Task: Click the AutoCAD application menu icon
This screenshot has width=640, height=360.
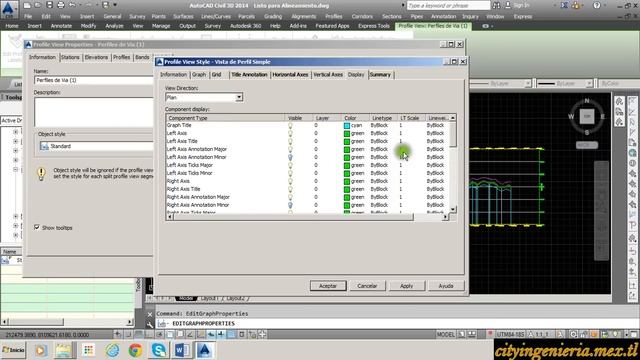Action: pyautogui.click(x=9, y=9)
